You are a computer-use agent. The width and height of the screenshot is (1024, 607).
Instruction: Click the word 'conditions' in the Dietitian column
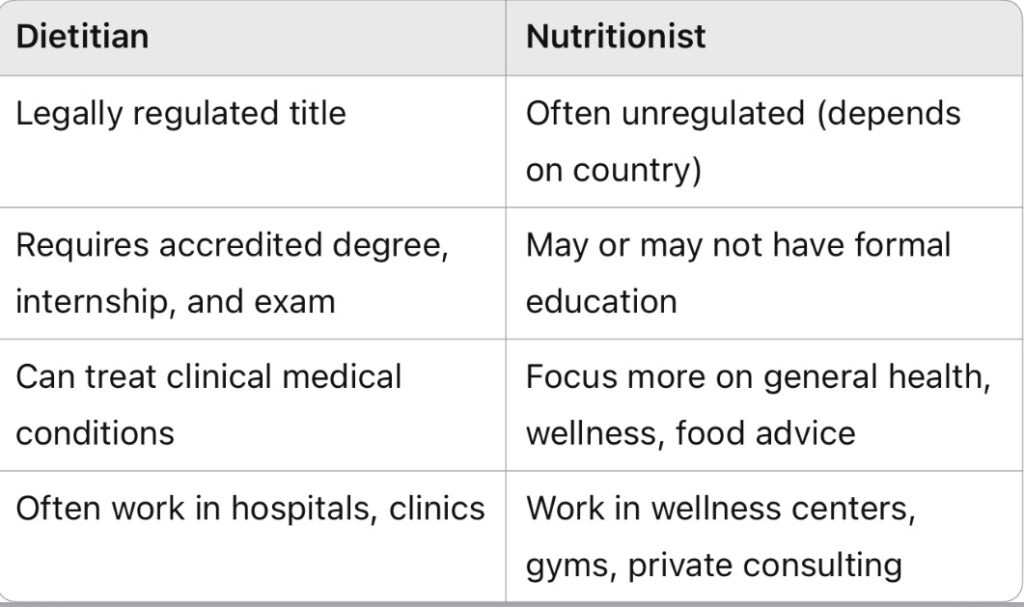[x=95, y=433]
